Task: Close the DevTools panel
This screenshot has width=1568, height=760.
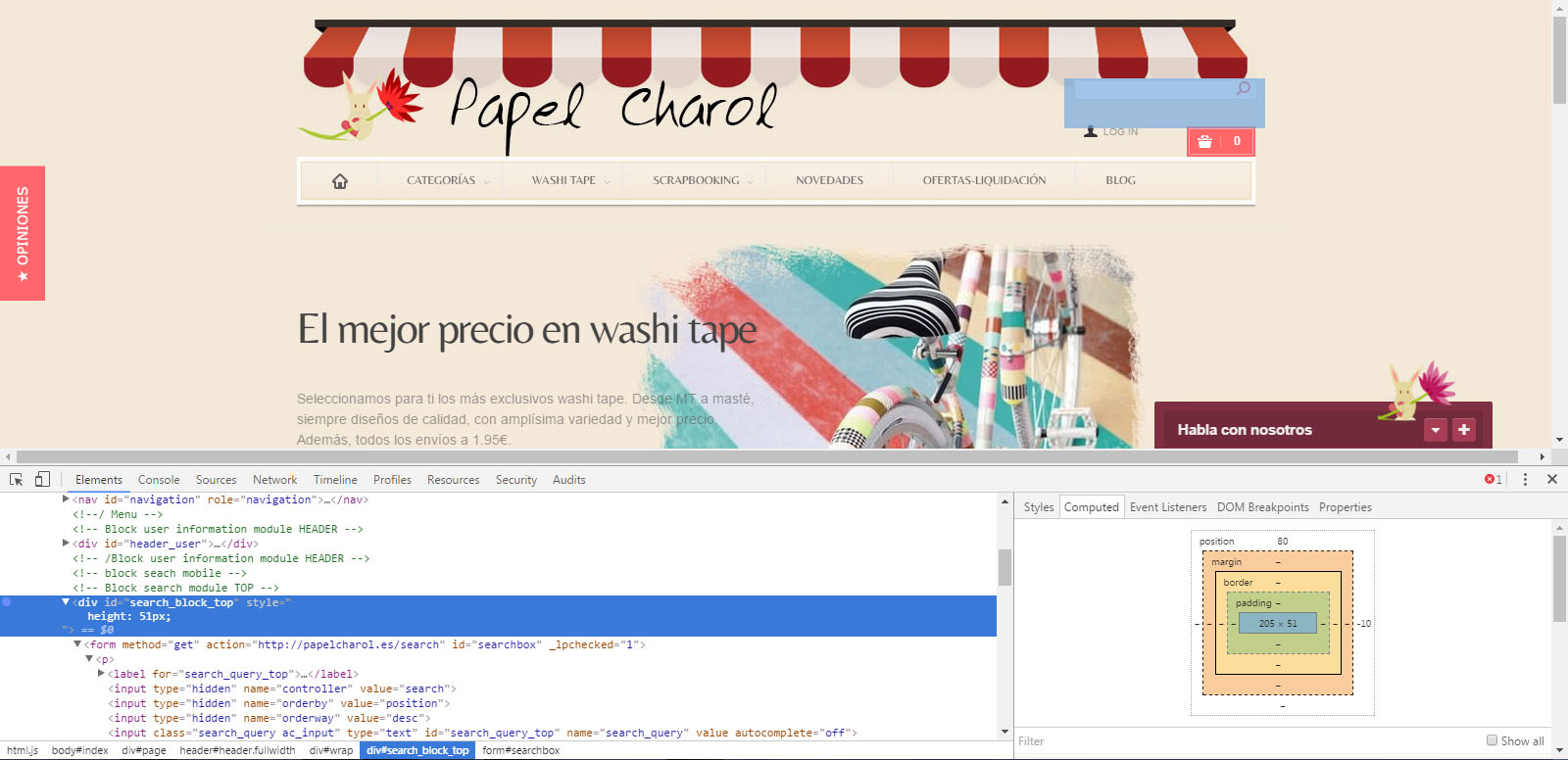Action: [1552, 480]
